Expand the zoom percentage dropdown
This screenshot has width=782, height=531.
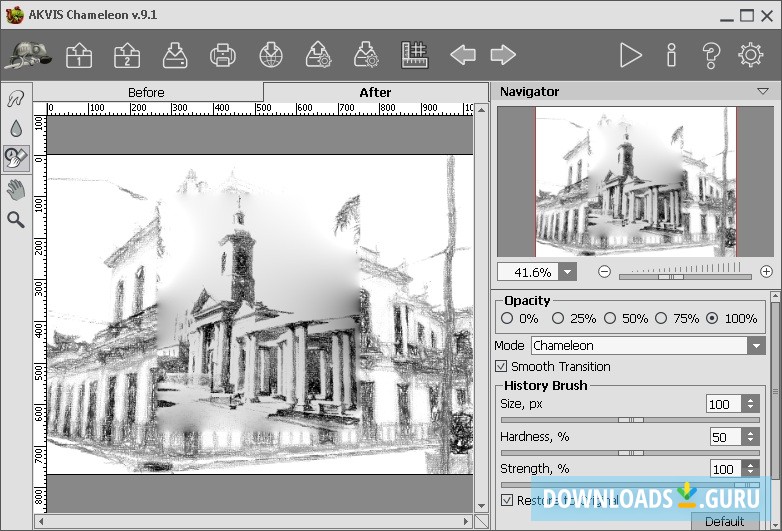tap(568, 272)
